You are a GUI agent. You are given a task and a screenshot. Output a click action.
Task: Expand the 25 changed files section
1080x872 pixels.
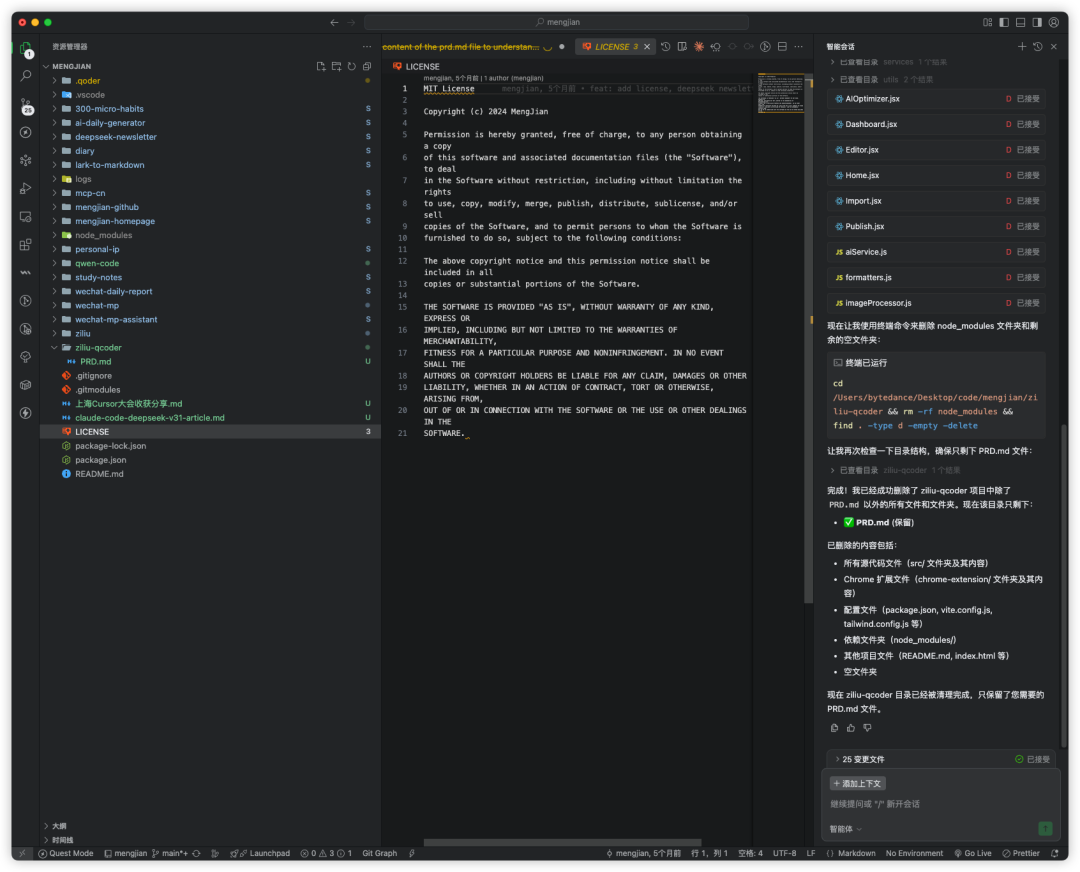point(863,759)
